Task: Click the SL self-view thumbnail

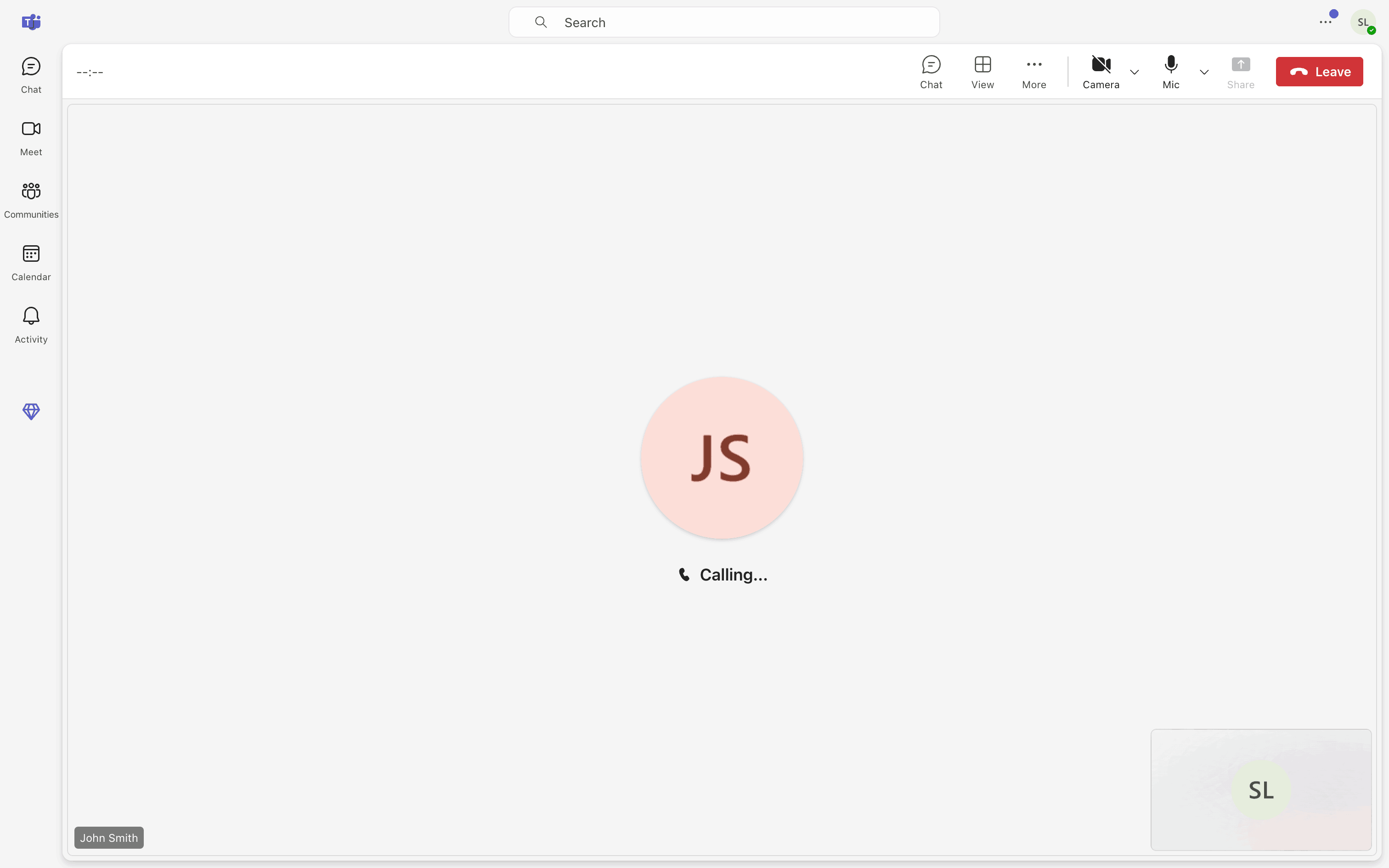Action: (1260, 789)
